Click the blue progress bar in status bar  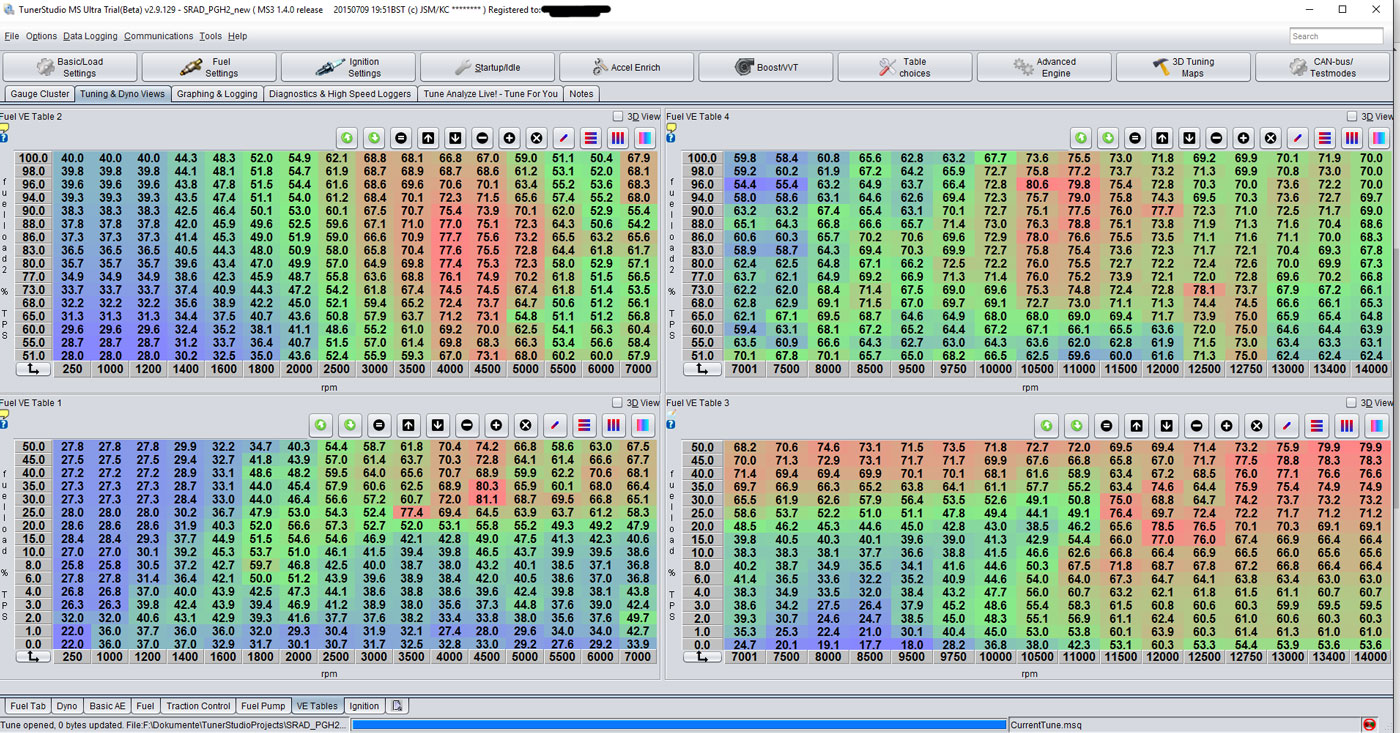[x=678, y=725]
